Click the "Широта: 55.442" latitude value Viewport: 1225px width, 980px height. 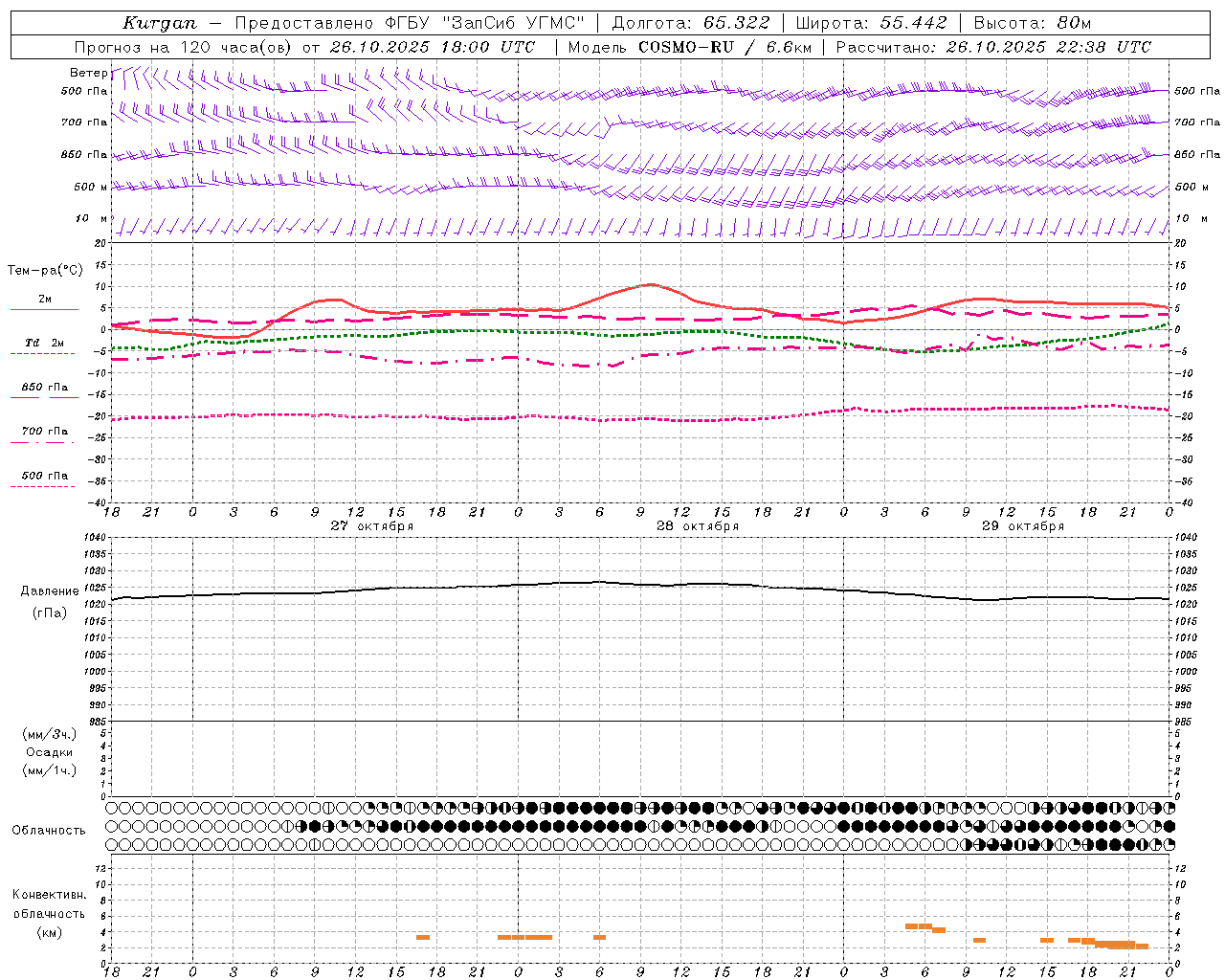point(871,23)
